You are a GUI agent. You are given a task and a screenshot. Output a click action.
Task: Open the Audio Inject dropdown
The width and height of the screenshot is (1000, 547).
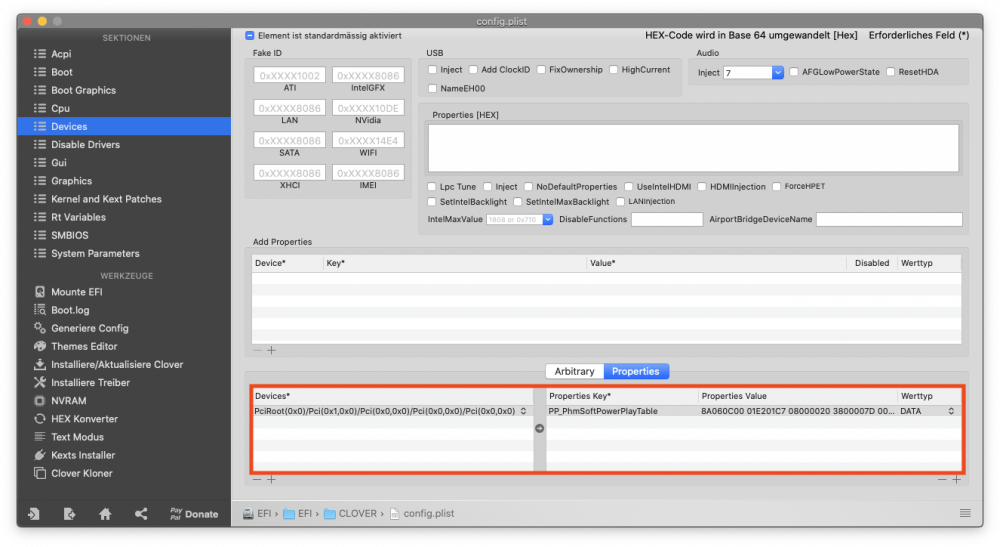click(x=777, y=73)
